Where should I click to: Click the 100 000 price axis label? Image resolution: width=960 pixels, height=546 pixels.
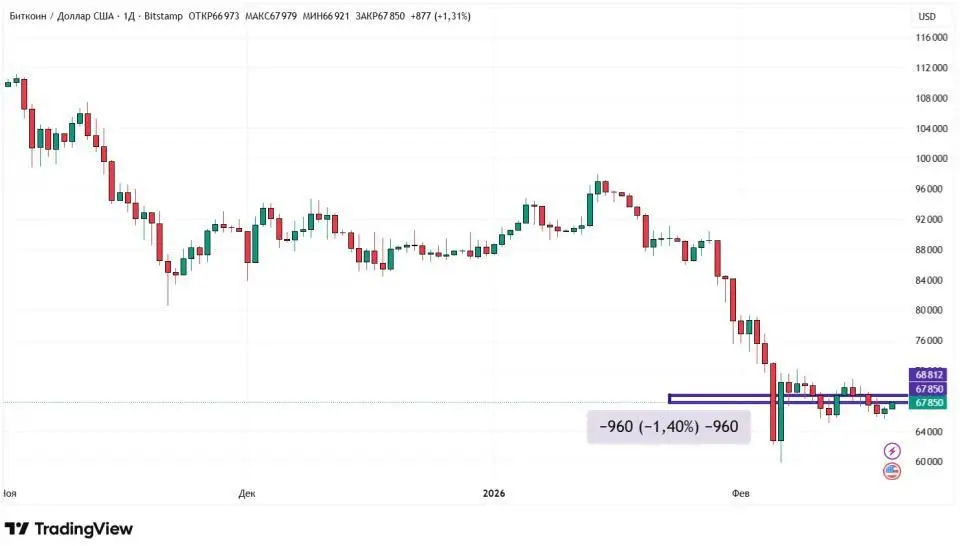click(x=931, y=159)
